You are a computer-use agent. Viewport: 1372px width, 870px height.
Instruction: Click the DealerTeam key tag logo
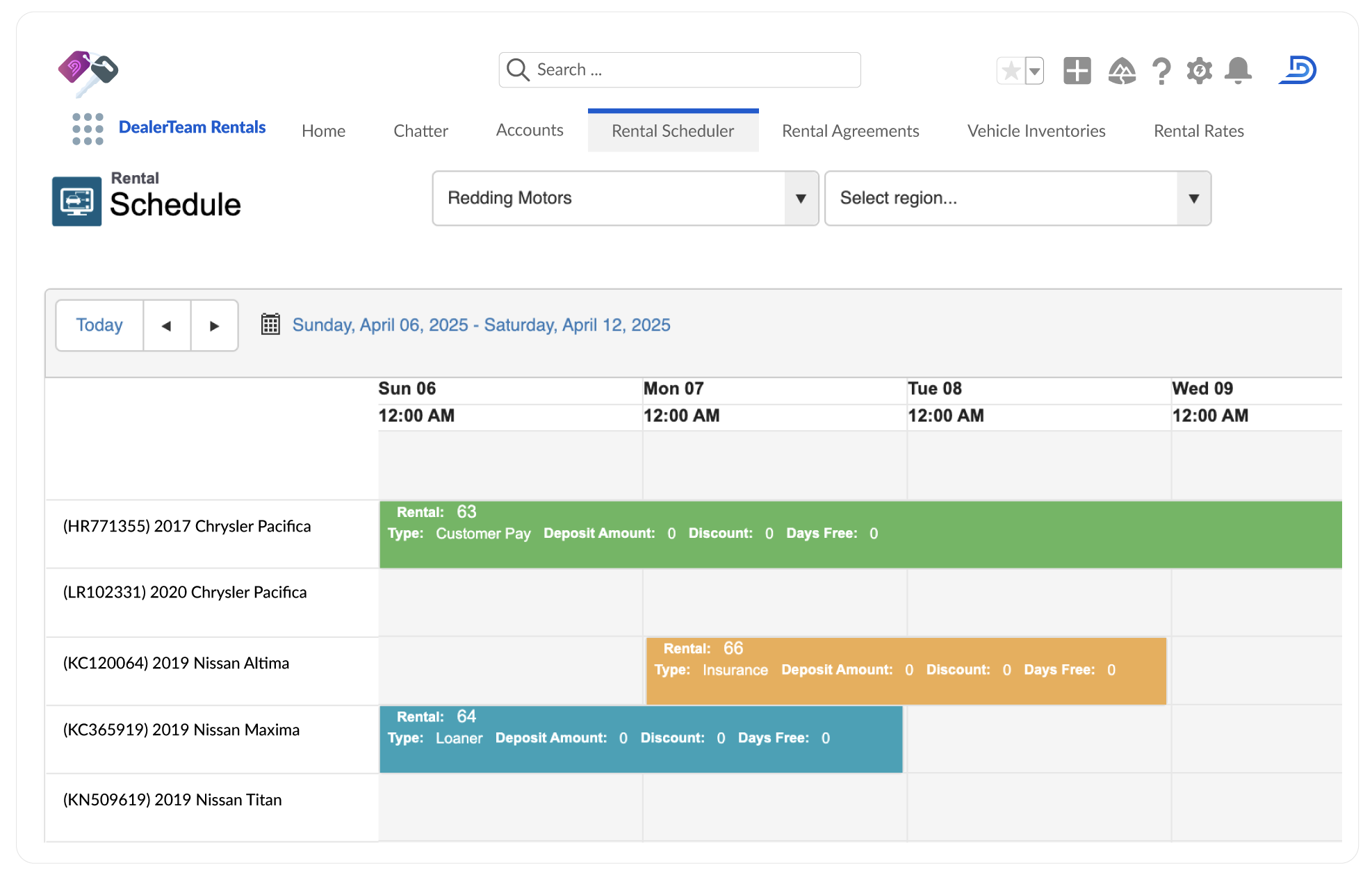tap(88, 72)
